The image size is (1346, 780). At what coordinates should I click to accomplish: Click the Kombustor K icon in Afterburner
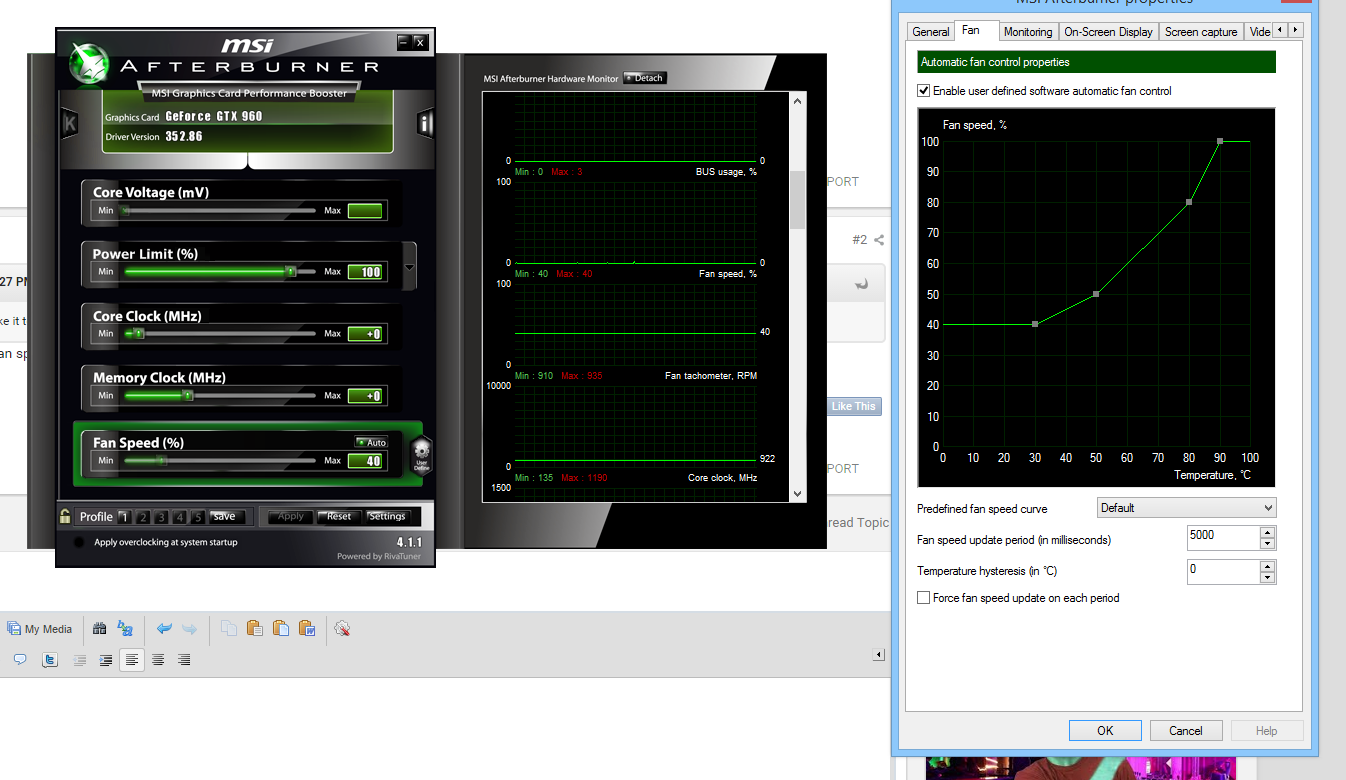69,124
